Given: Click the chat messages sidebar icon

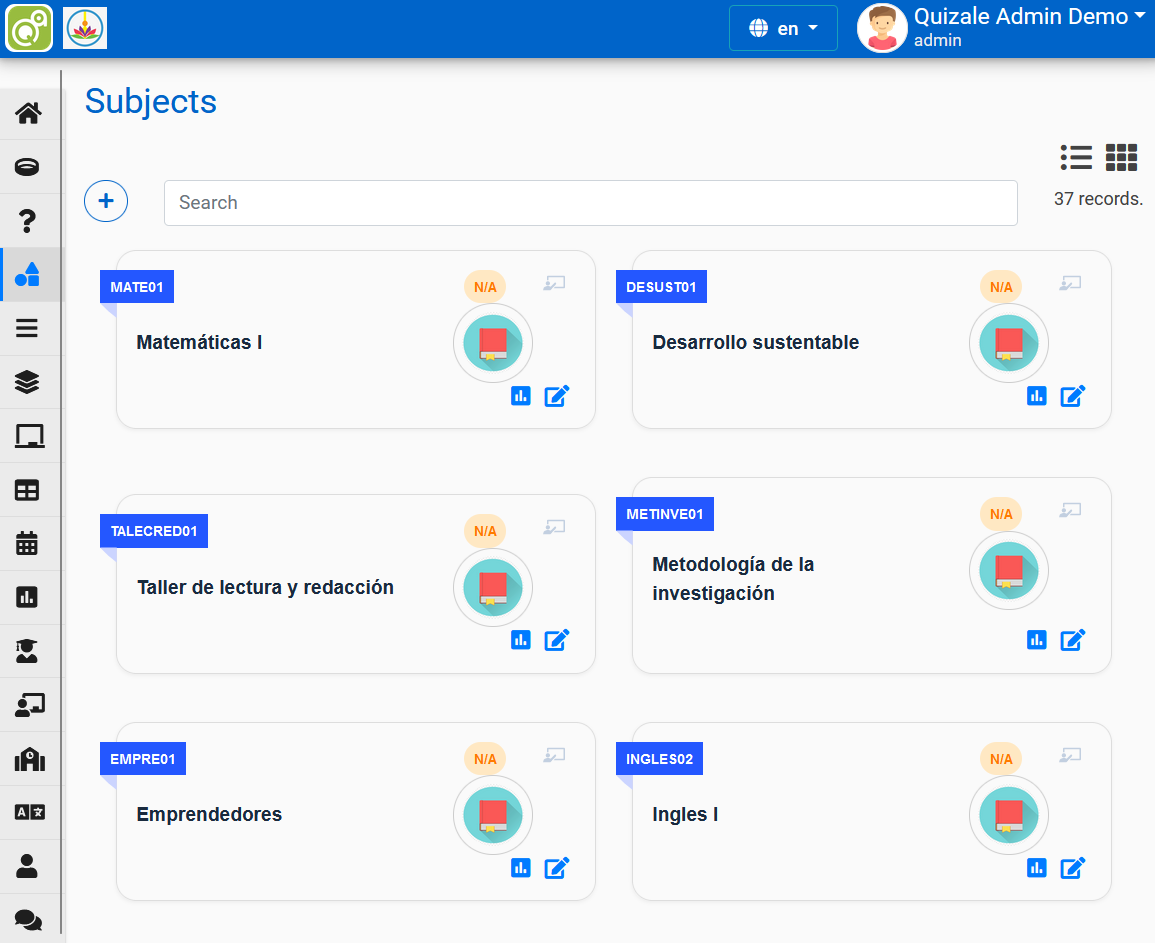Looking at the screenshot, I should [28, 920].
